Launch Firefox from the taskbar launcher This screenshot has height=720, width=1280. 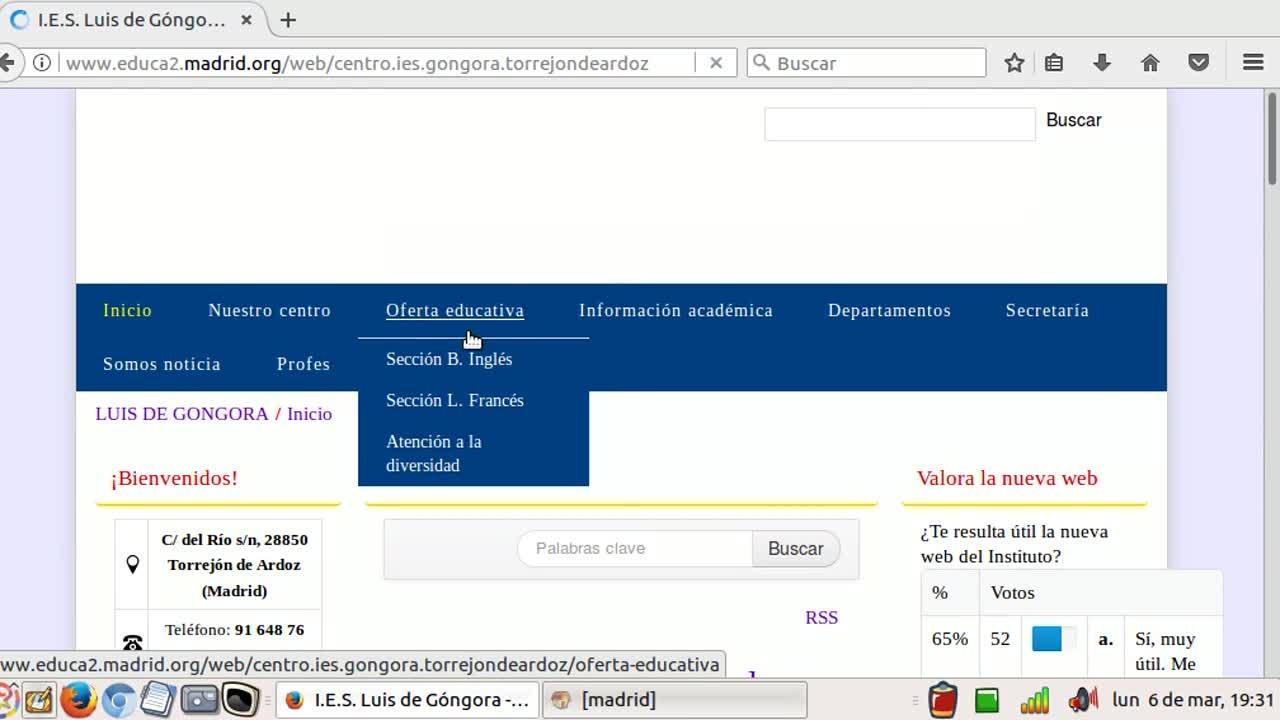(x=78, y=700)
